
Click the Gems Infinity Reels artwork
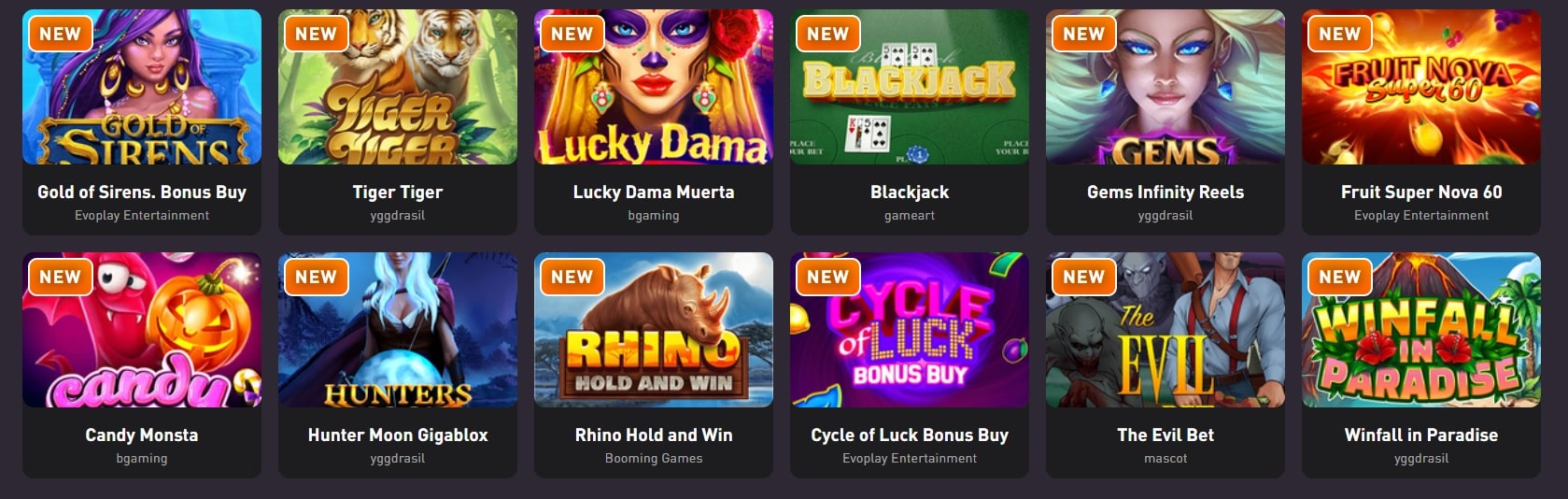[1165, 87]
